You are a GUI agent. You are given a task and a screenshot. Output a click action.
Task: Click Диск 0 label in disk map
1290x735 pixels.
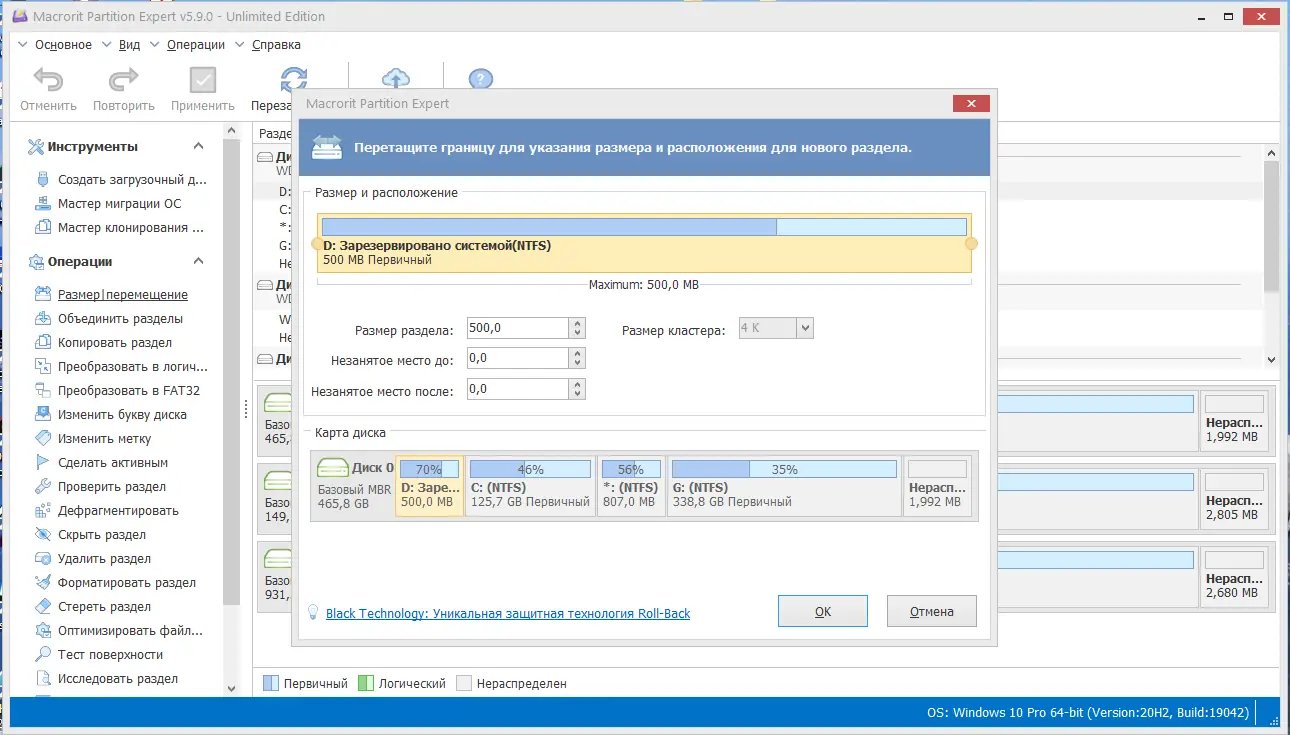pos(372,468)
